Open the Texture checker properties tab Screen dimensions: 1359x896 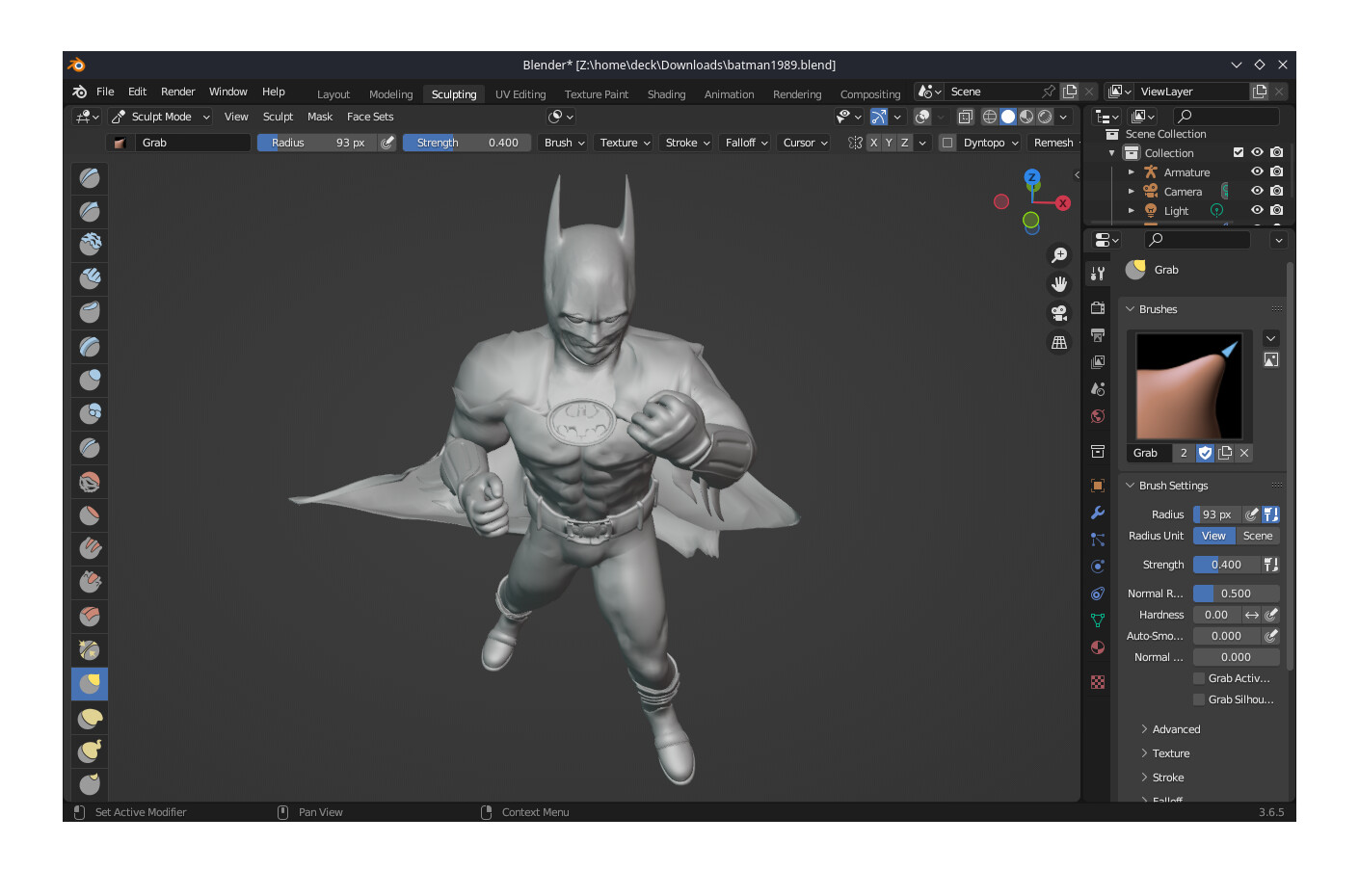click(1098, 682)
